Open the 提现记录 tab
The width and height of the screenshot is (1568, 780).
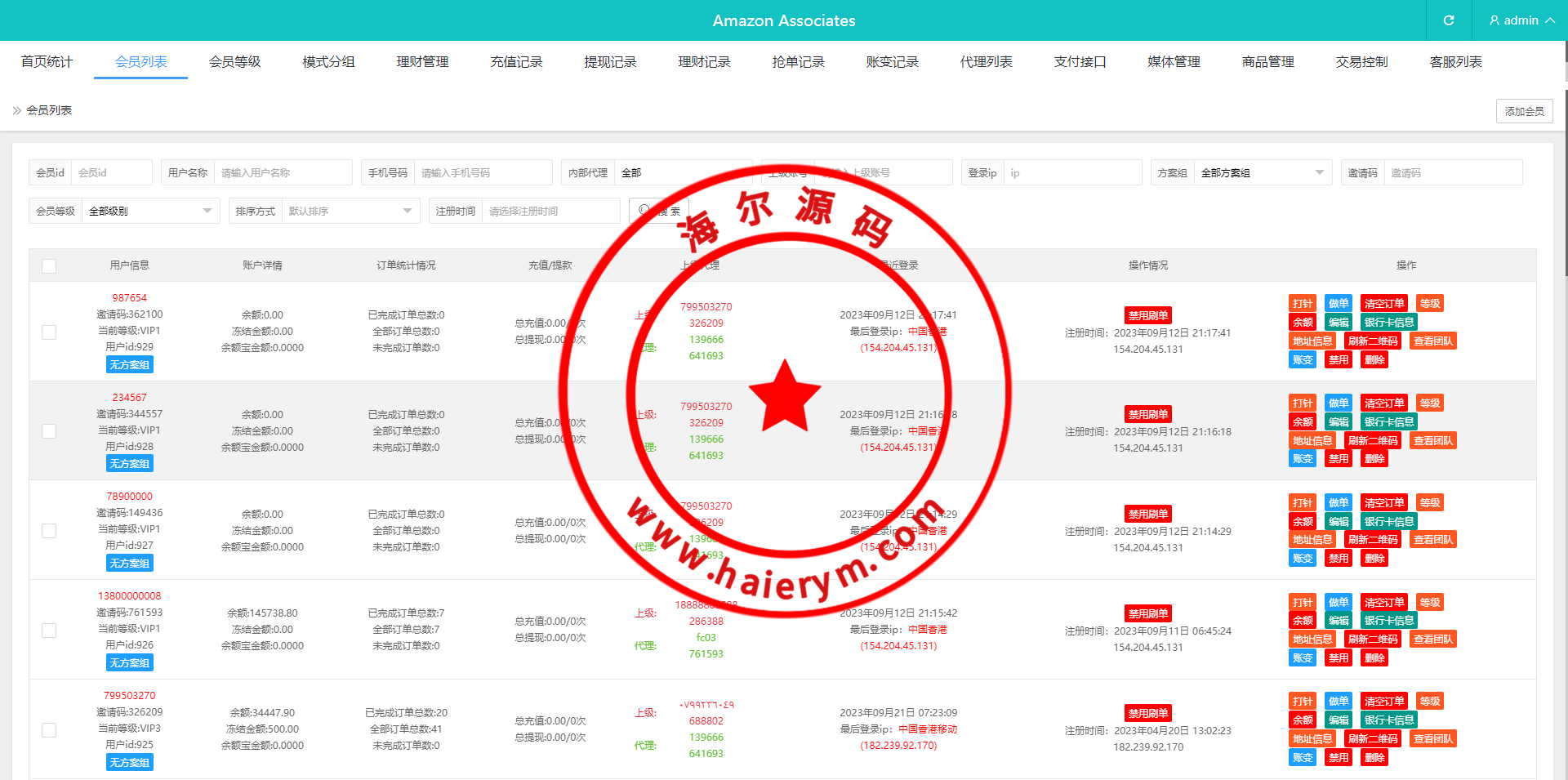click(610, 62)
